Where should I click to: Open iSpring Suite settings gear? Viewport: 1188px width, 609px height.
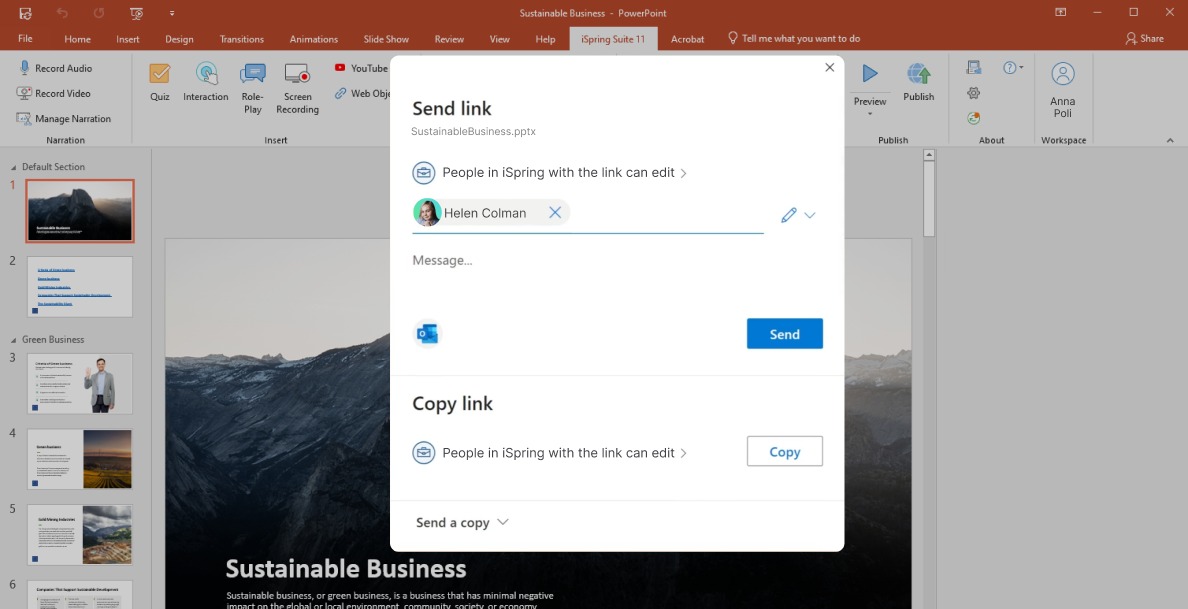coord(973,92)
